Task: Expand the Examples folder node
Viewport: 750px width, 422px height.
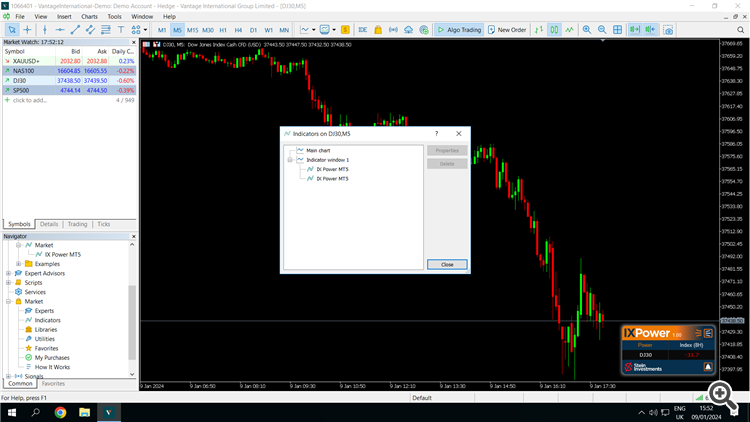Action: click(x=19, y=264)
